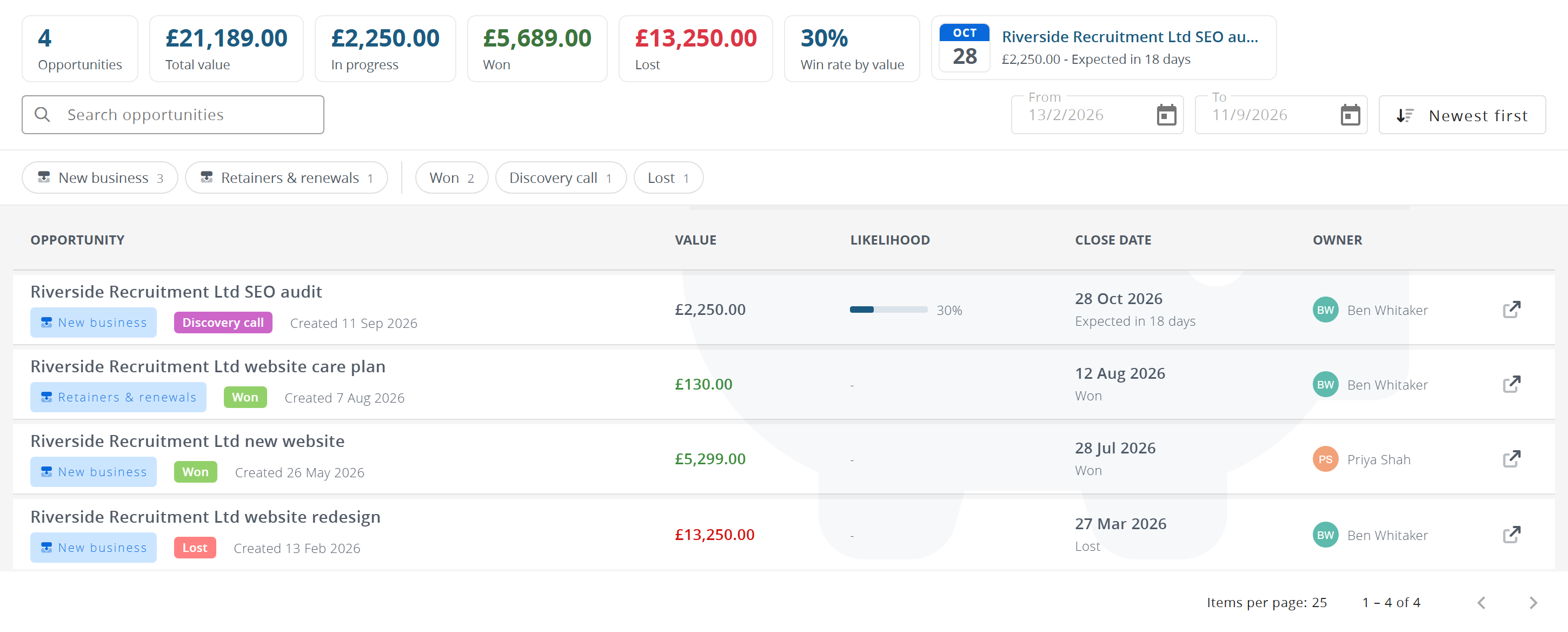
Task: Open new website opportunity external link icon
Action: point(1511,459)
